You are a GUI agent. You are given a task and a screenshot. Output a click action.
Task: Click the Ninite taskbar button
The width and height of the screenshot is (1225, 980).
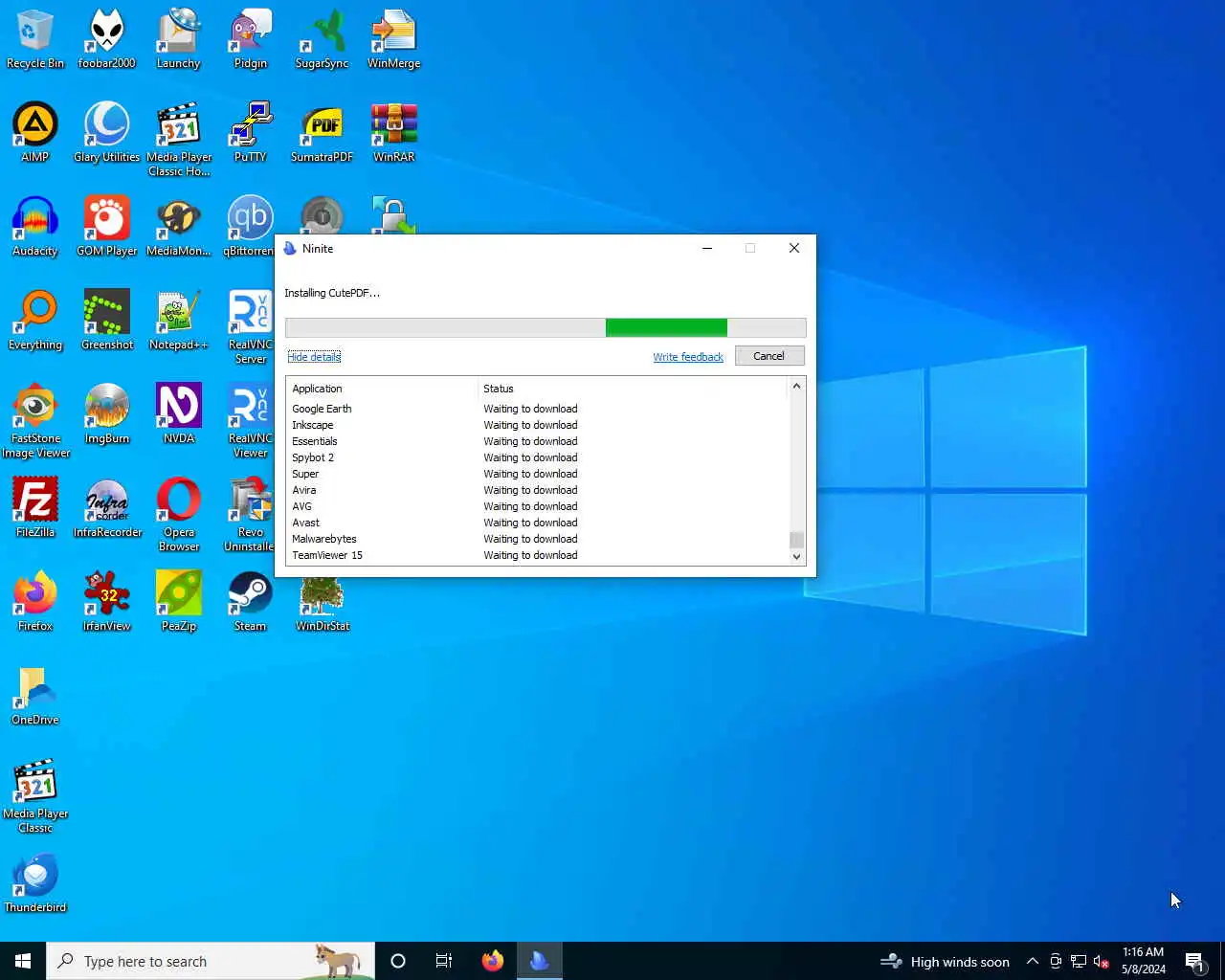coord(540,961)
